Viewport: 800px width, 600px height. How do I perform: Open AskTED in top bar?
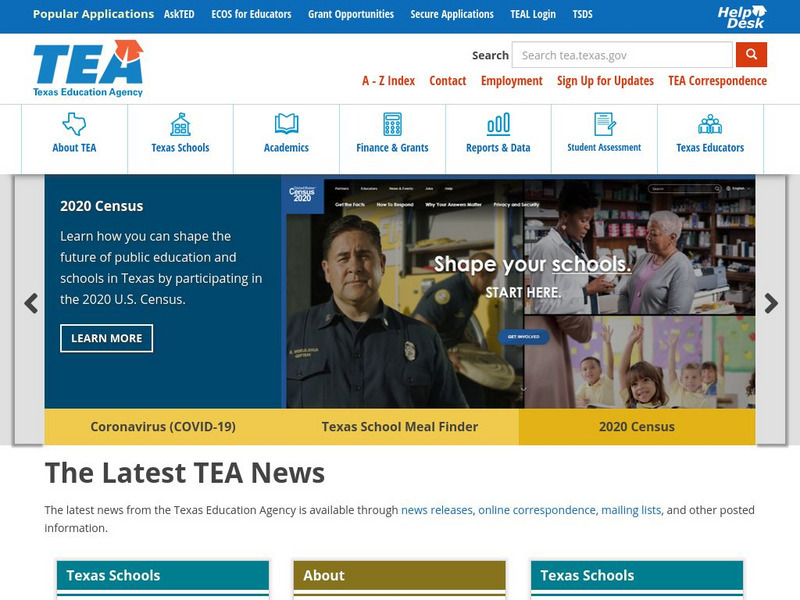click(179, 14)
